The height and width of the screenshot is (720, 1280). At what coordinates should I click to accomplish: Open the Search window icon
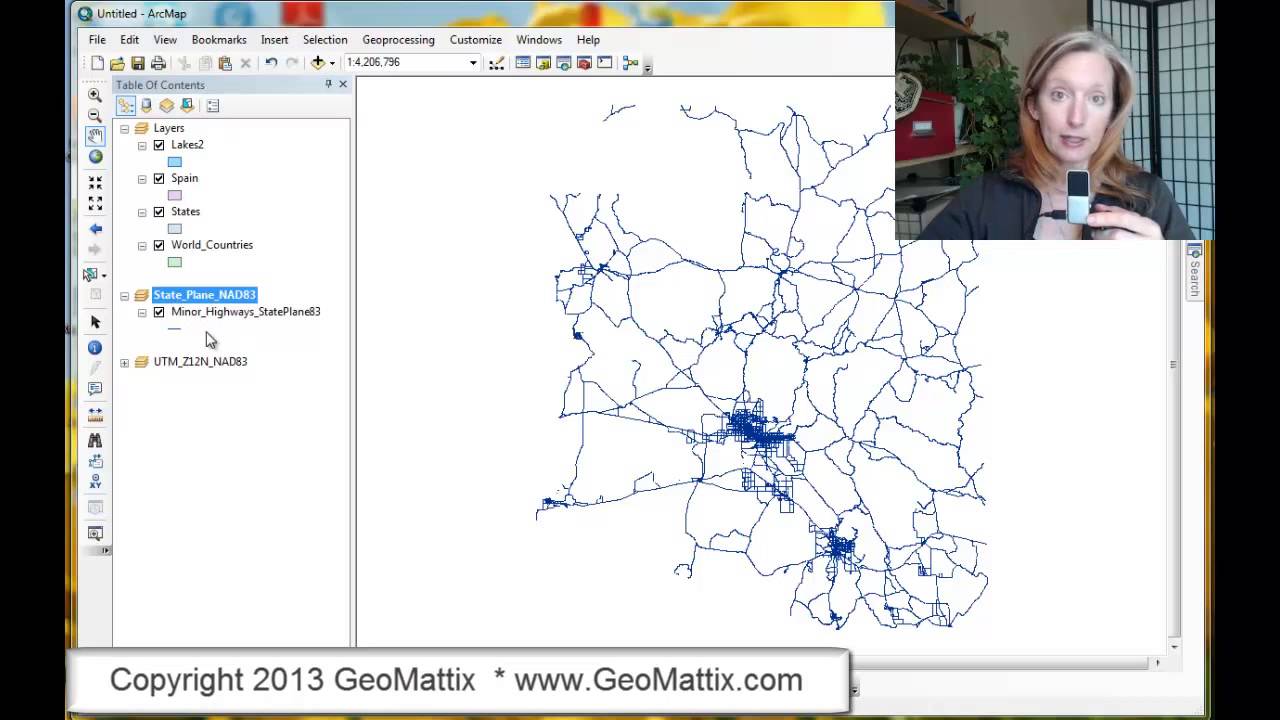coord(564,63)
